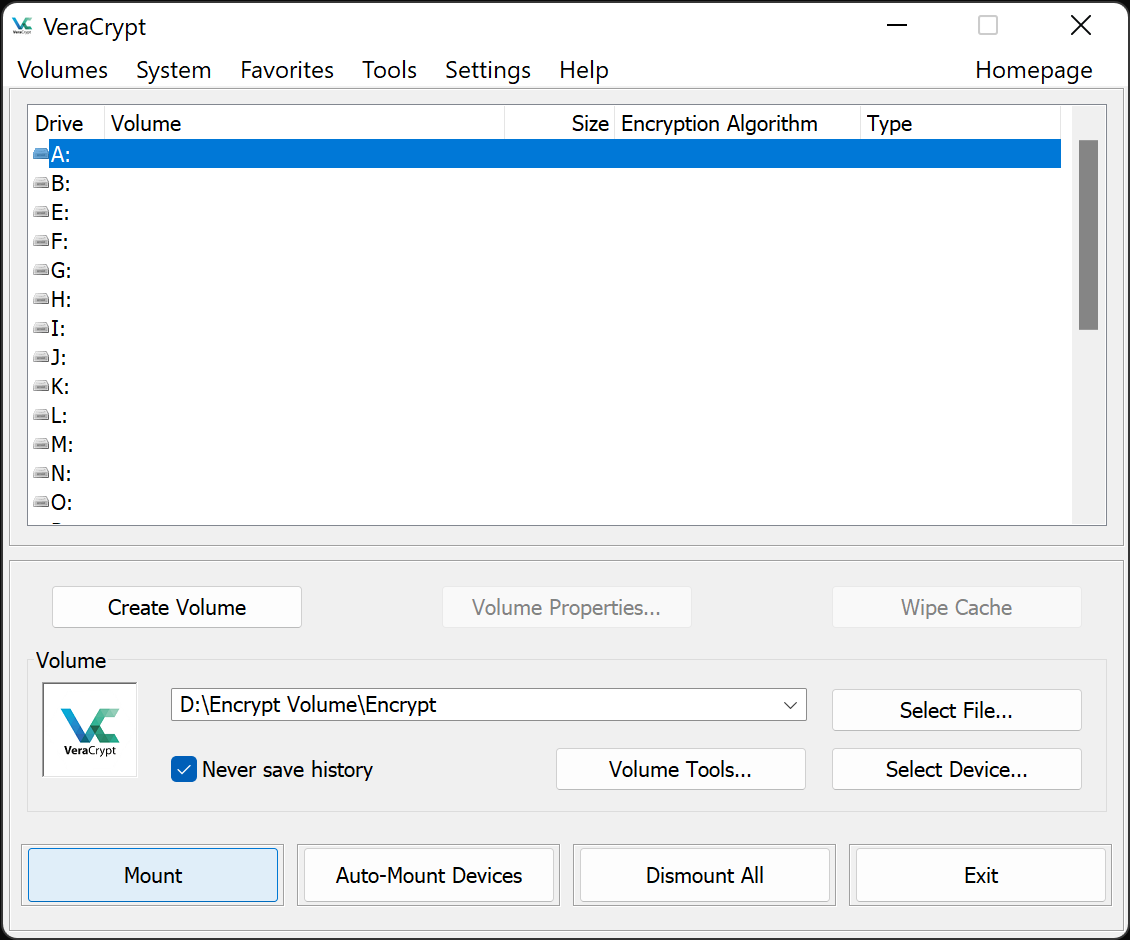Click the E: drive slot icon
1130x940 pixels.
[41, 213]
